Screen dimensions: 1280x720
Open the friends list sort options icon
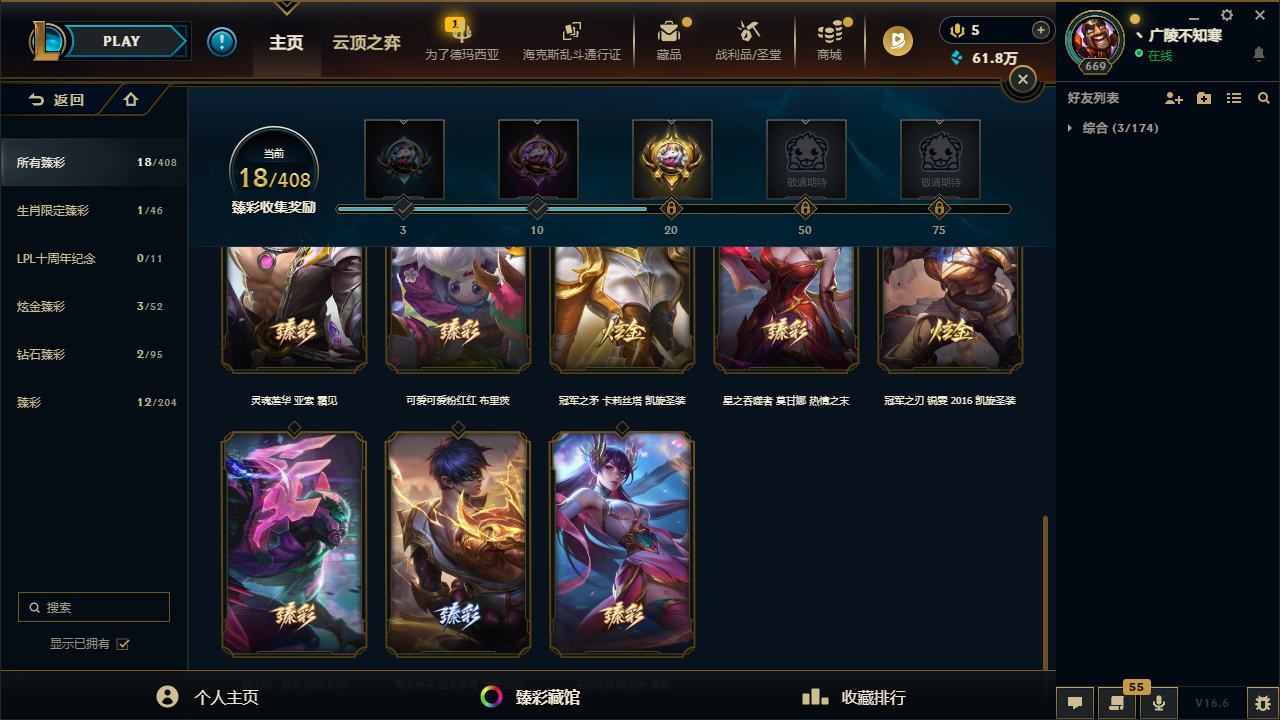1234,98
